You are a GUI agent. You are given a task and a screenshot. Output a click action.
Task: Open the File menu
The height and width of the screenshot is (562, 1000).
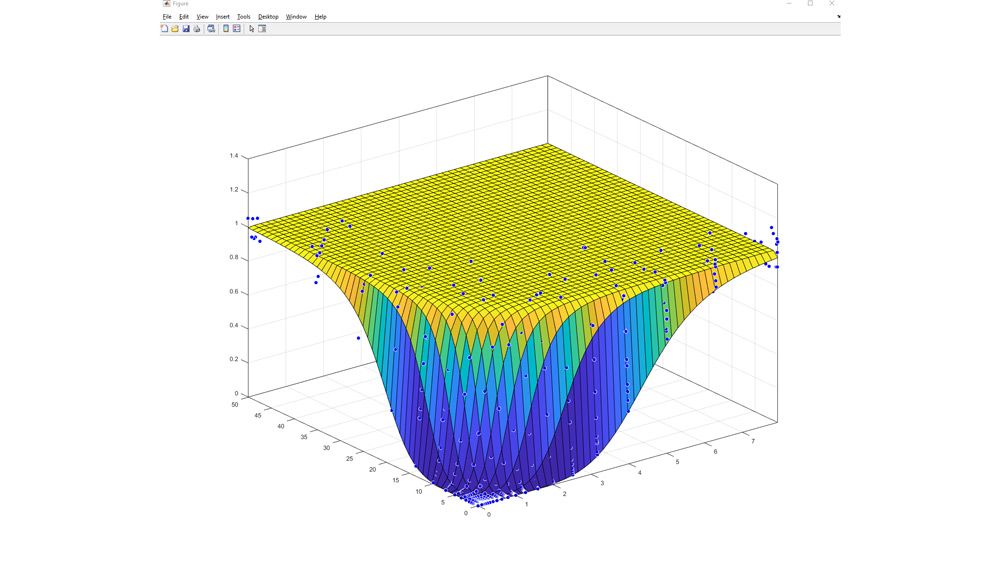[167, 17]
